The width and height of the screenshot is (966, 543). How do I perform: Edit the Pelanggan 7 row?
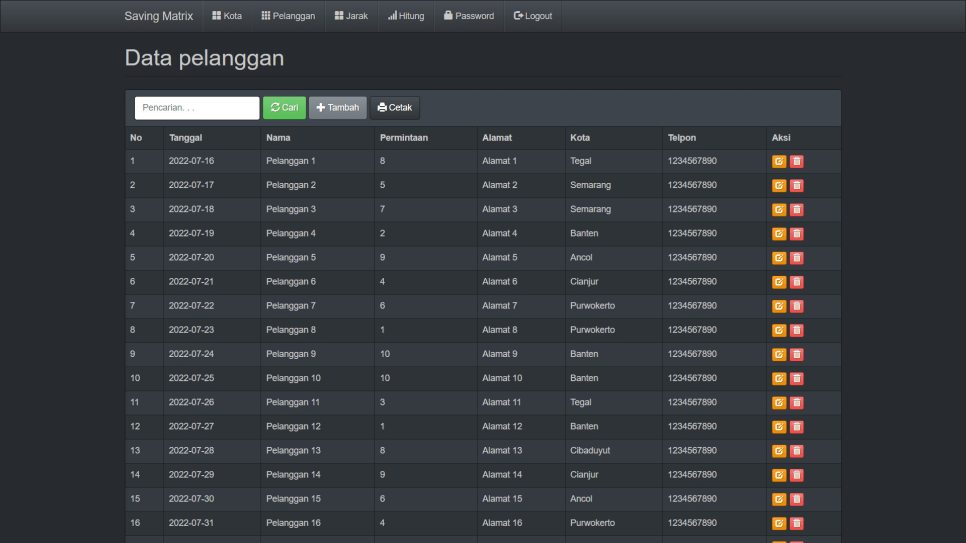pos(779,306)
